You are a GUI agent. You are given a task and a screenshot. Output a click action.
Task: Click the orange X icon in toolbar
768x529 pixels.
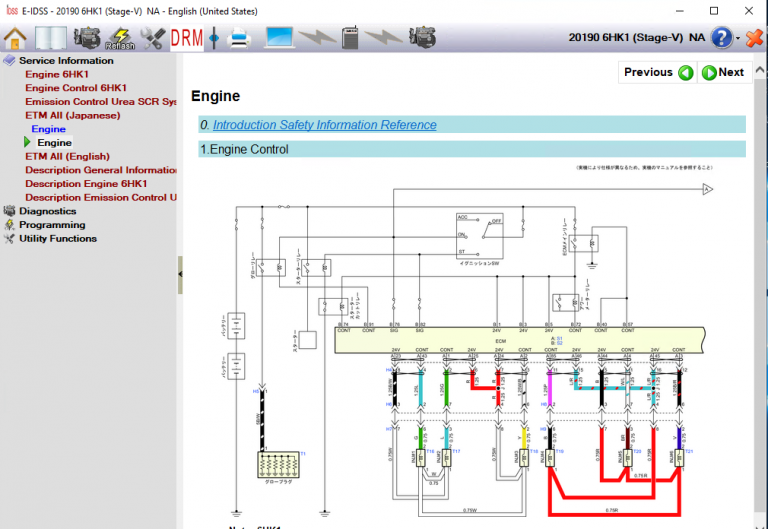click(x=753, y=38)
